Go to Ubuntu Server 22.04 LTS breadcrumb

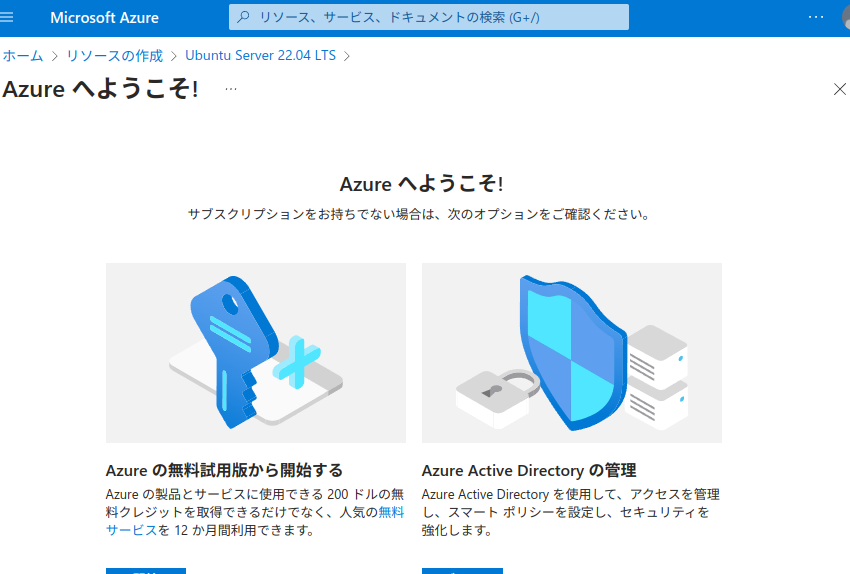[x=260, y=55]
